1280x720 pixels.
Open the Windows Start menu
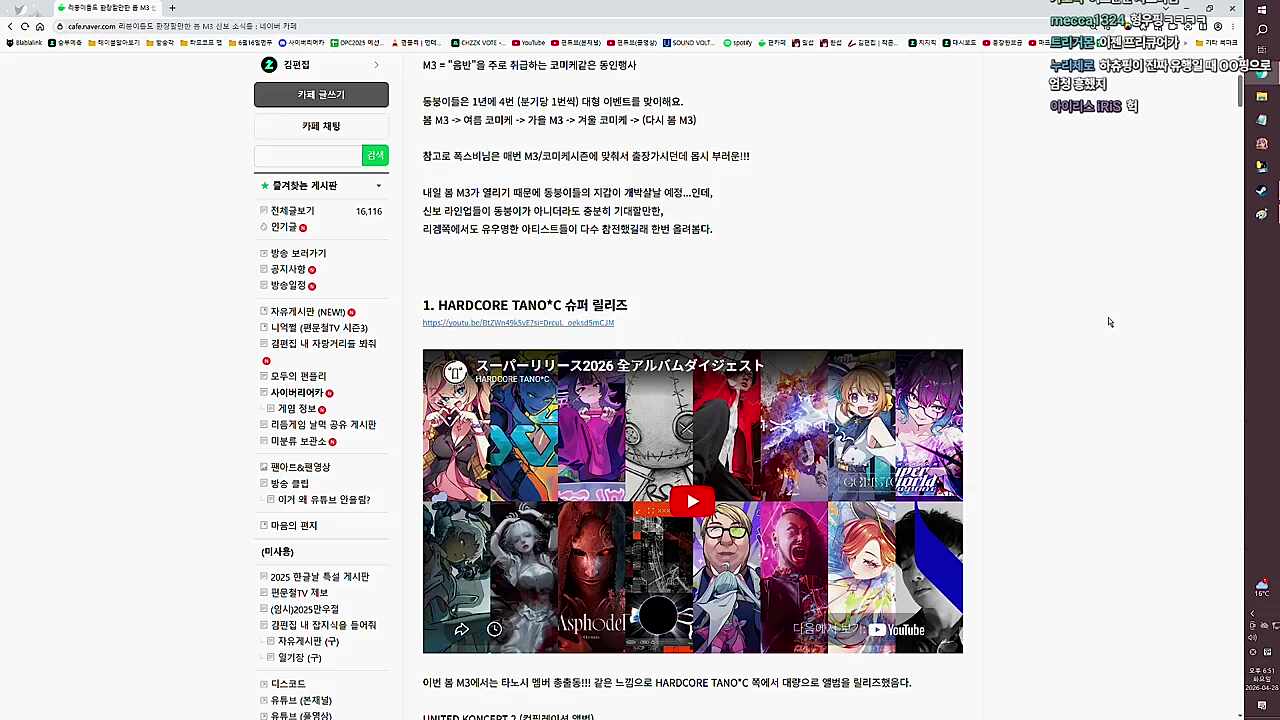click(1262, 11)
